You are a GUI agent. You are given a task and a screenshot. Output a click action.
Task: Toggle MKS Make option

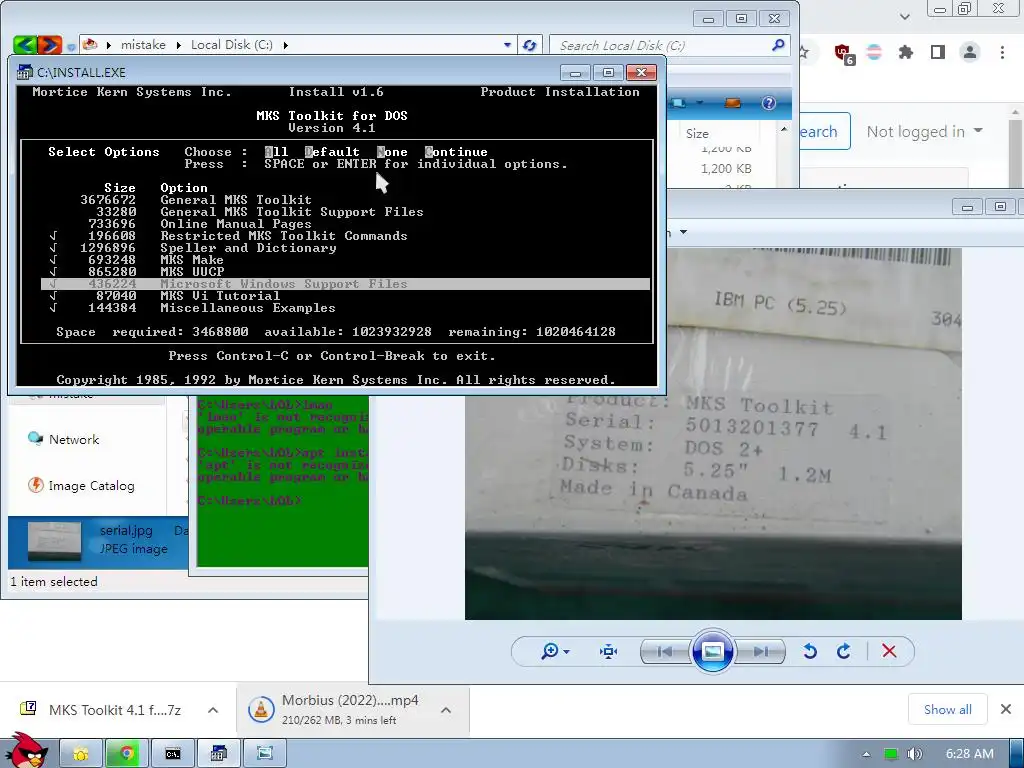click(345, 259)
